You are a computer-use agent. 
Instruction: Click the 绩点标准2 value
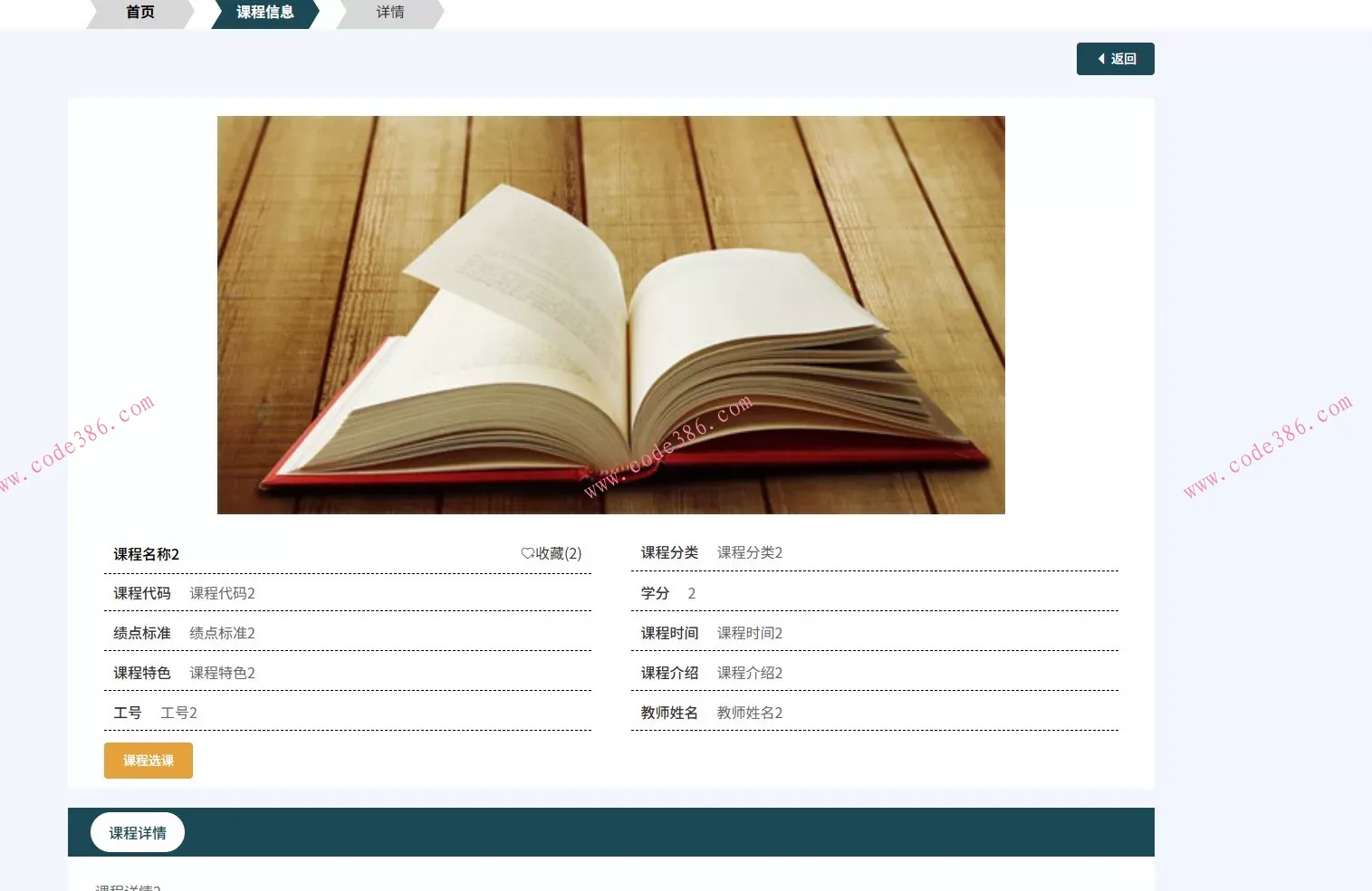click(x=223, y=633)
